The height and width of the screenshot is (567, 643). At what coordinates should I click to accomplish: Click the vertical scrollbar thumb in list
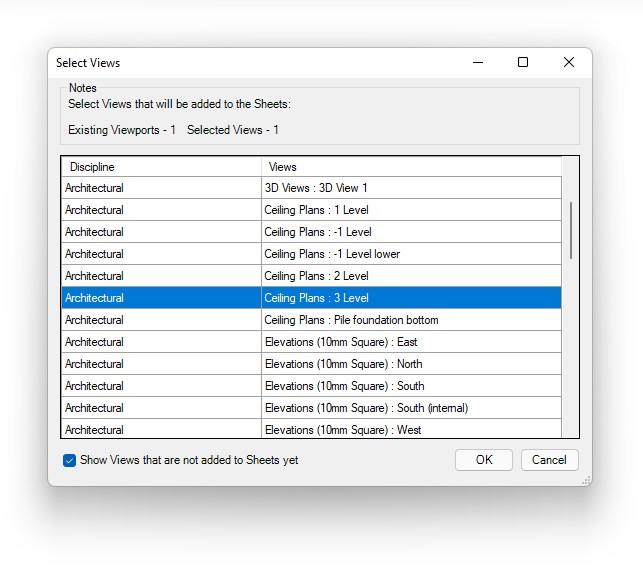coord(571,230)
